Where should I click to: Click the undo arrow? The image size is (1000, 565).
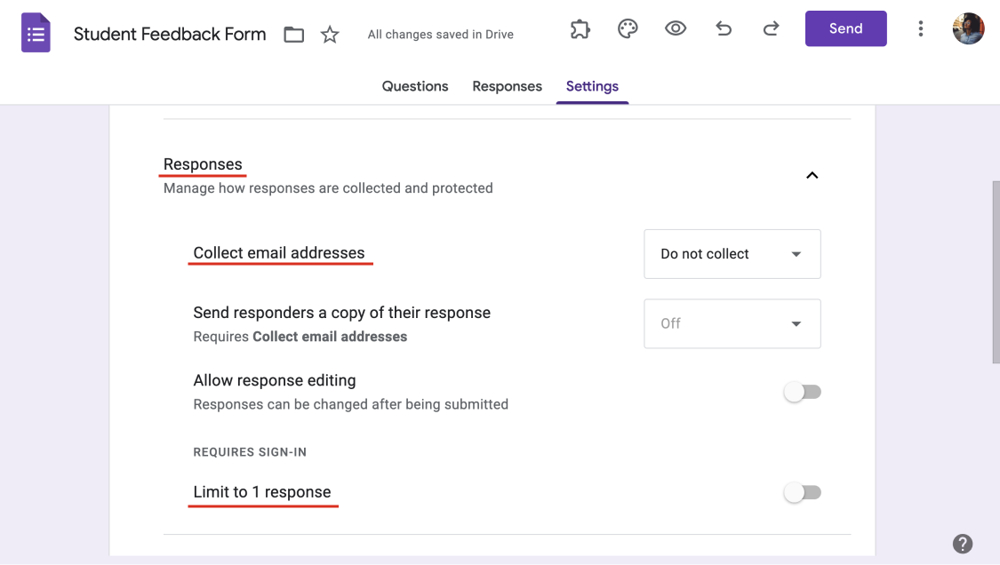pyautogui.click(x=723, y=29)
